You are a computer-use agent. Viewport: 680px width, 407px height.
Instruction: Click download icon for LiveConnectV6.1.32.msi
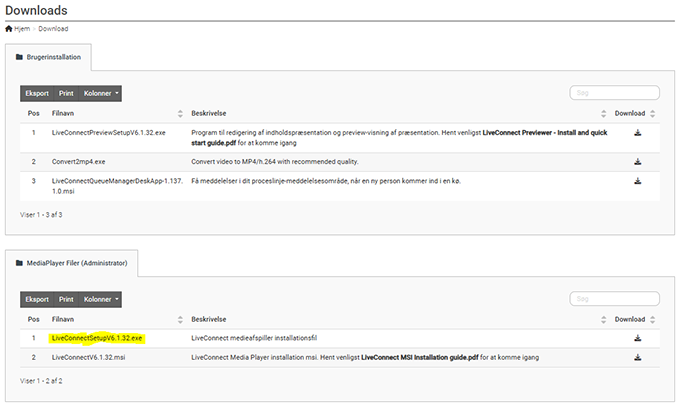[x=638, y=357]
